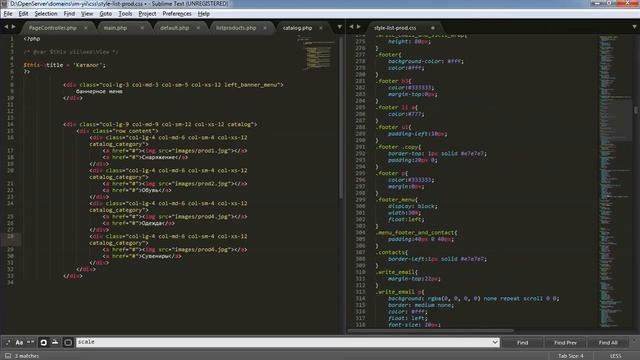Expand find history dropdown arrow
The image size is (640, 360).
[x=495, y=342]
